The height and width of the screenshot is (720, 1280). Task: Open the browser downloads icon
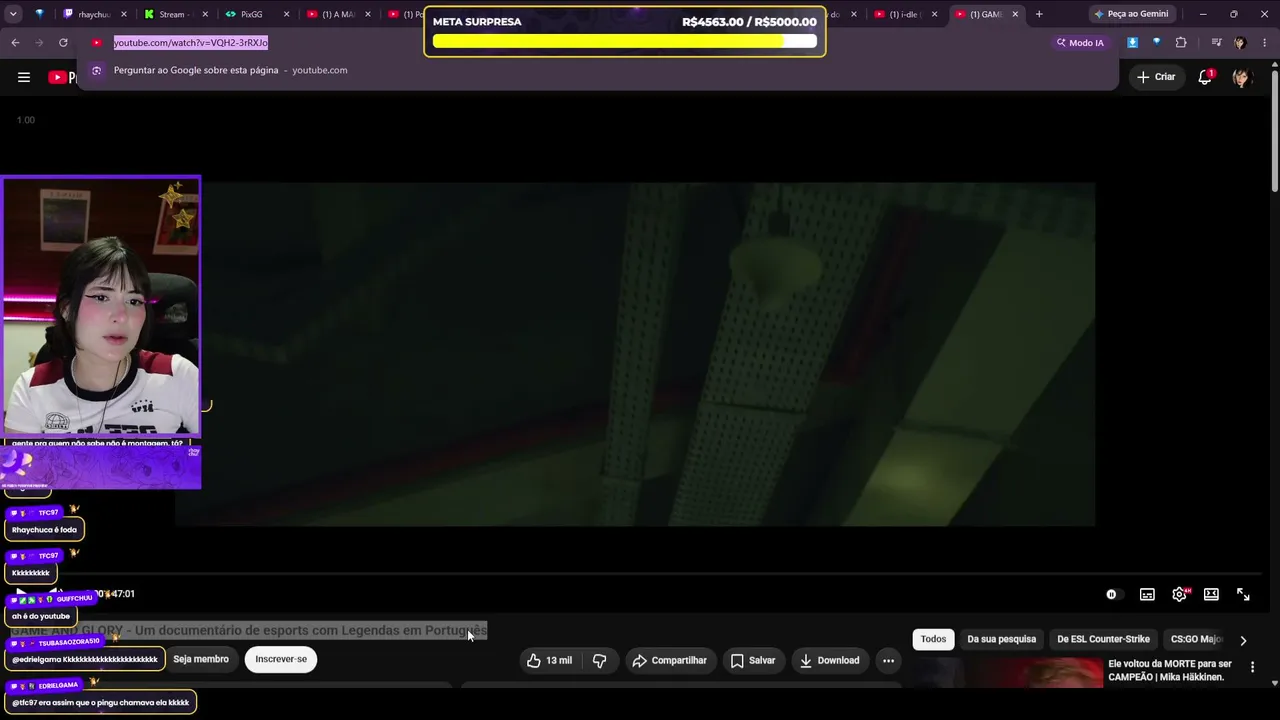tap(1132, 43)
